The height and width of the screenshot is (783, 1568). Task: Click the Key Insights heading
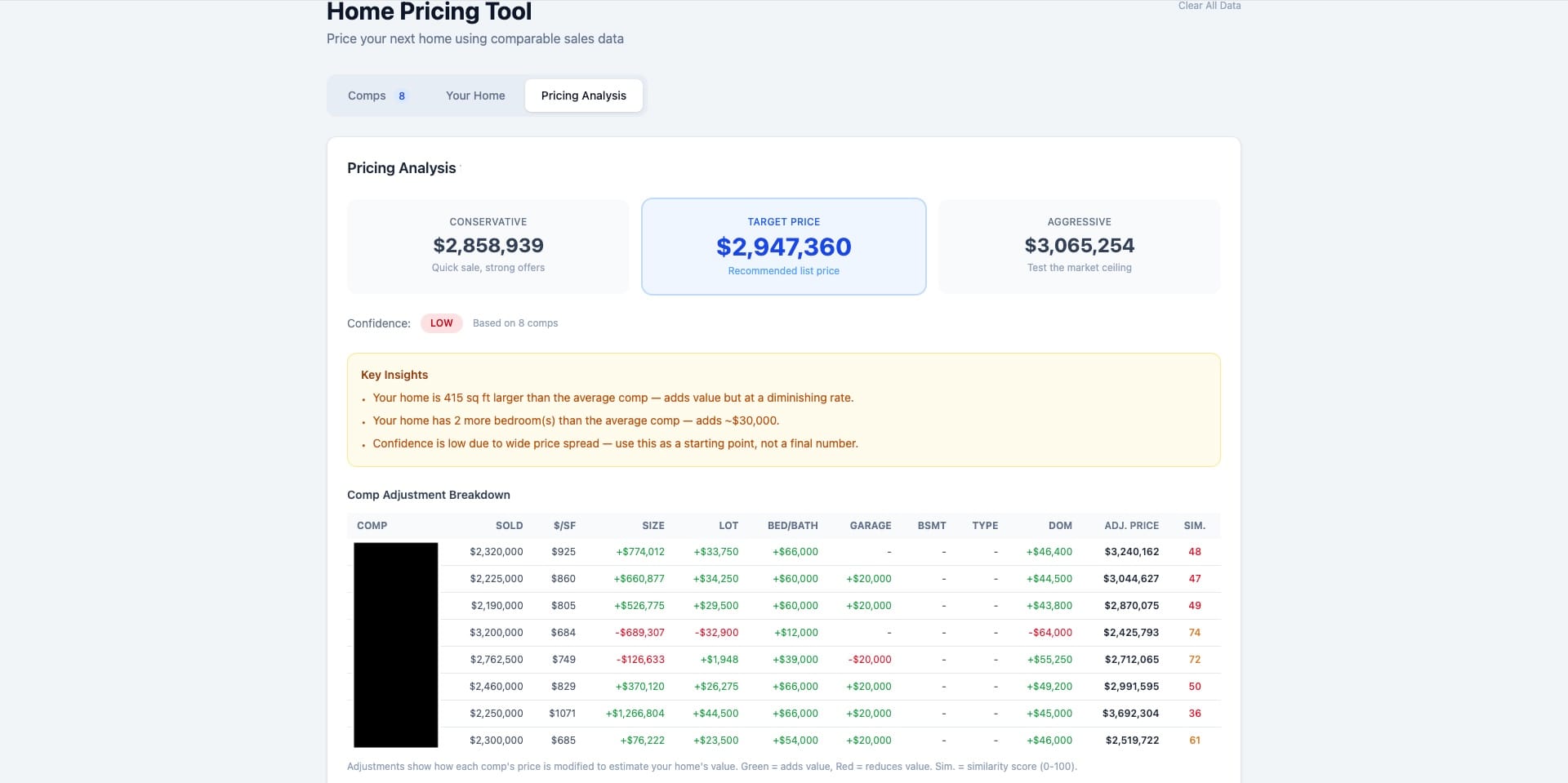pyautogui.click(x=394, y=375)
